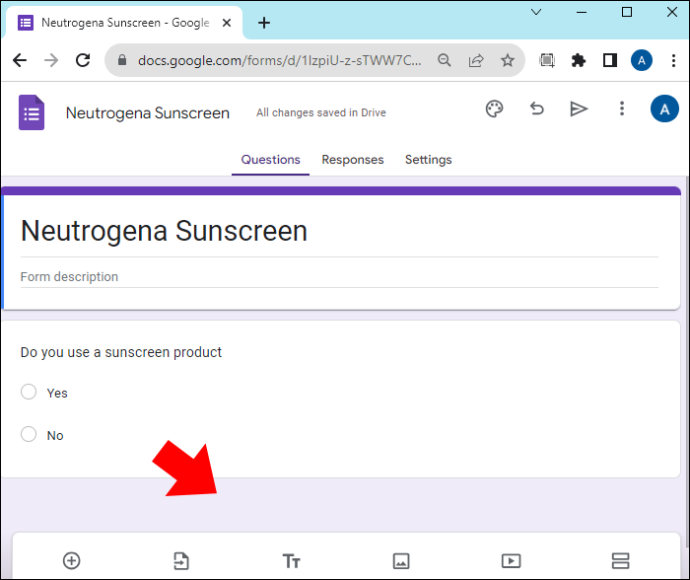Switch to the Questions tab
690x580 pixels.
[271, 160]
